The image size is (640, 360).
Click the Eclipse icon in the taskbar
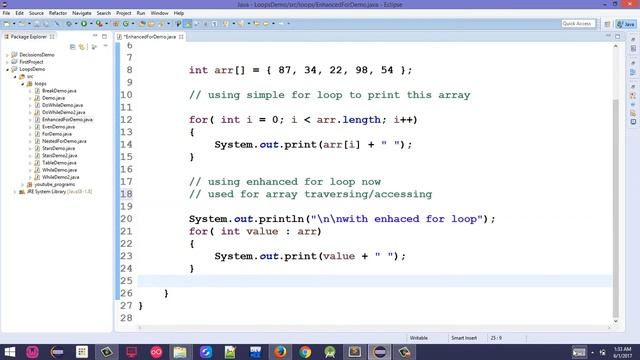pos(380,352)
